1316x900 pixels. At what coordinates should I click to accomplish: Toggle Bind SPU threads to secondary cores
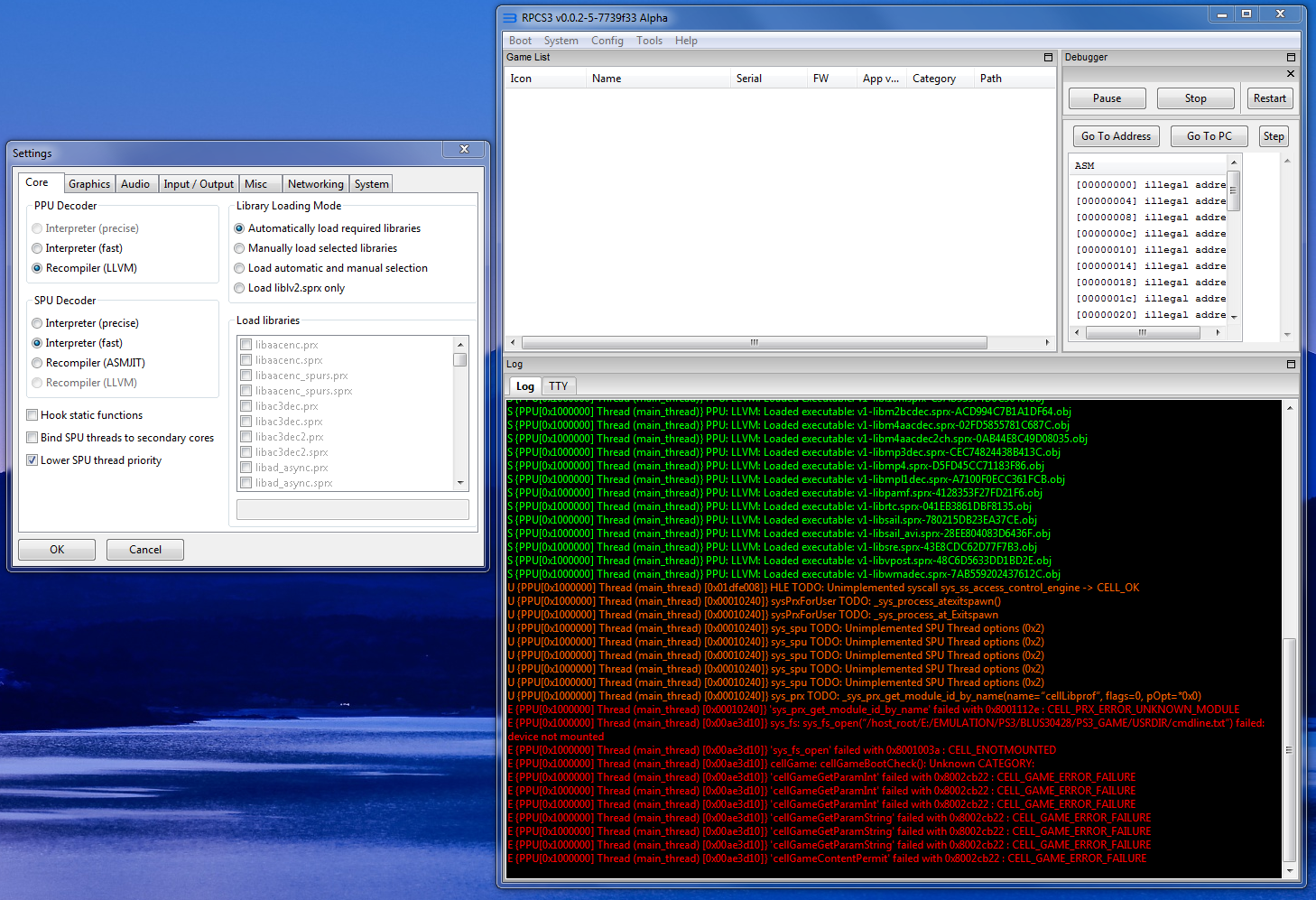[x=32, y=438]
